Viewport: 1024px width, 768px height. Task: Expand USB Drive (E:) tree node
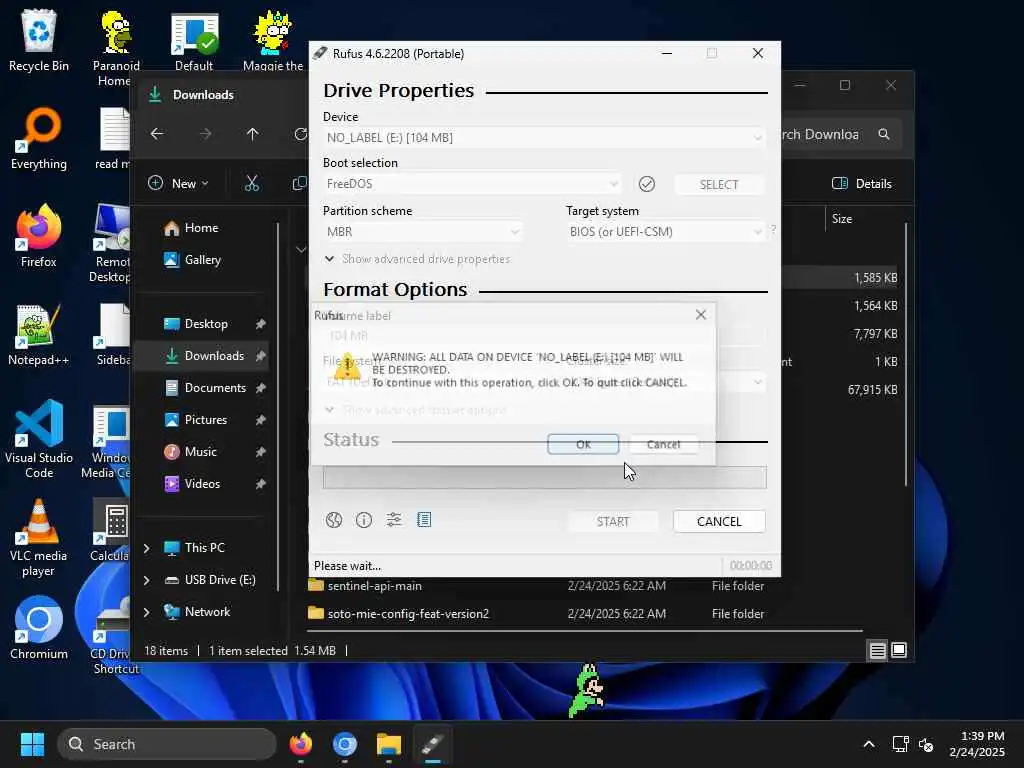pos(147,580)
